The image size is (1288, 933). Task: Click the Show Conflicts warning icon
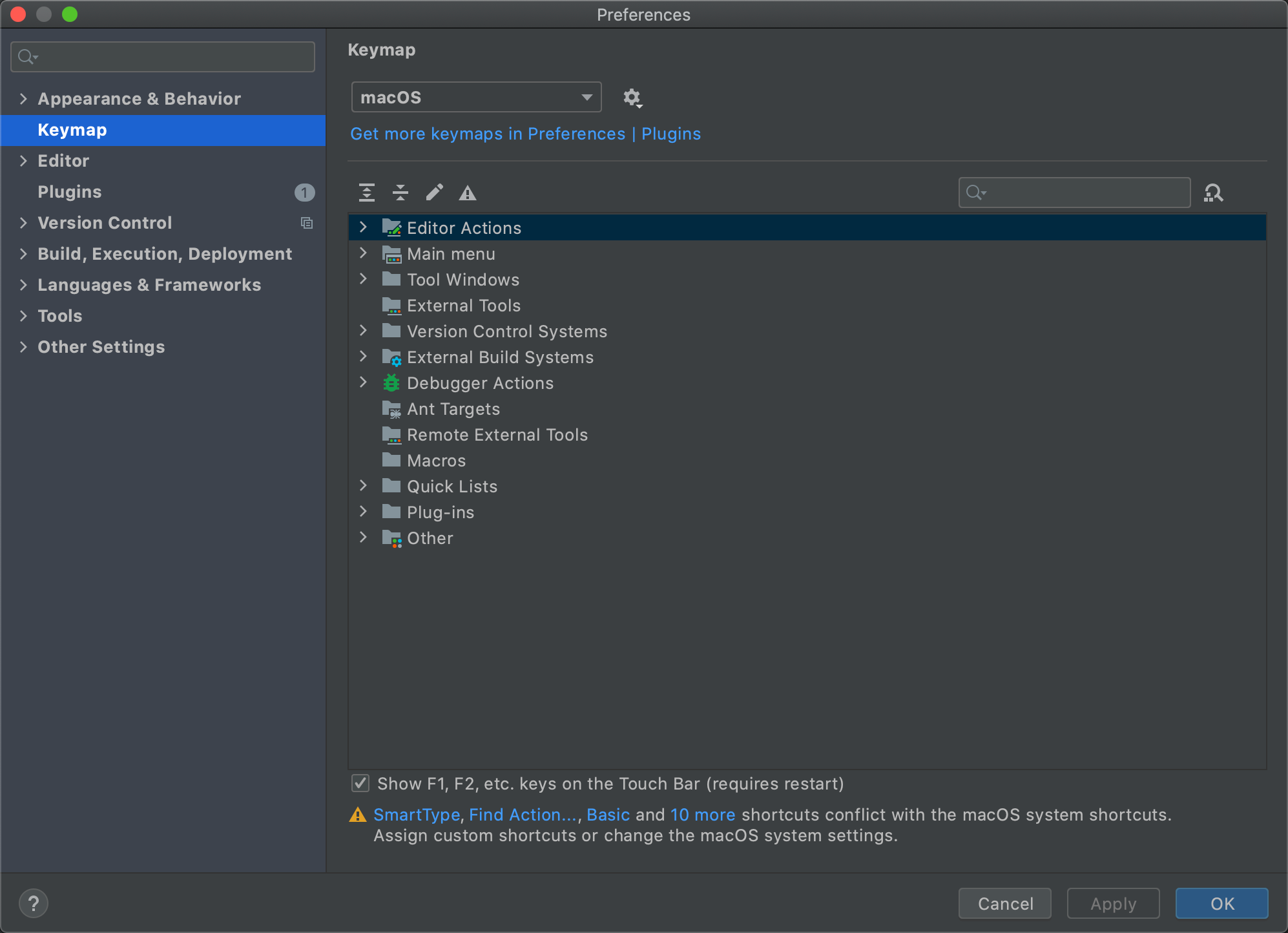468,193
